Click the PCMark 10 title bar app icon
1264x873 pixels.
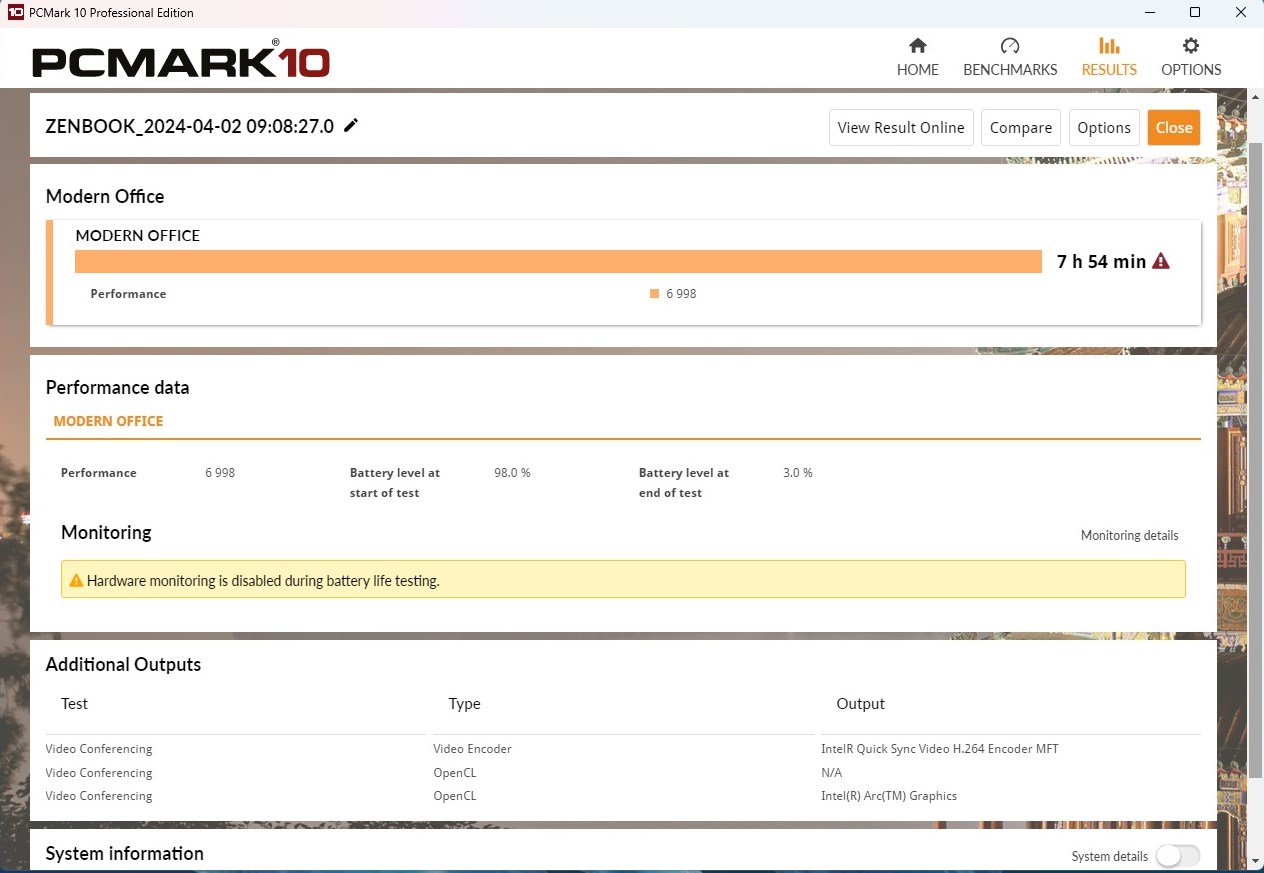pos(15,13)
